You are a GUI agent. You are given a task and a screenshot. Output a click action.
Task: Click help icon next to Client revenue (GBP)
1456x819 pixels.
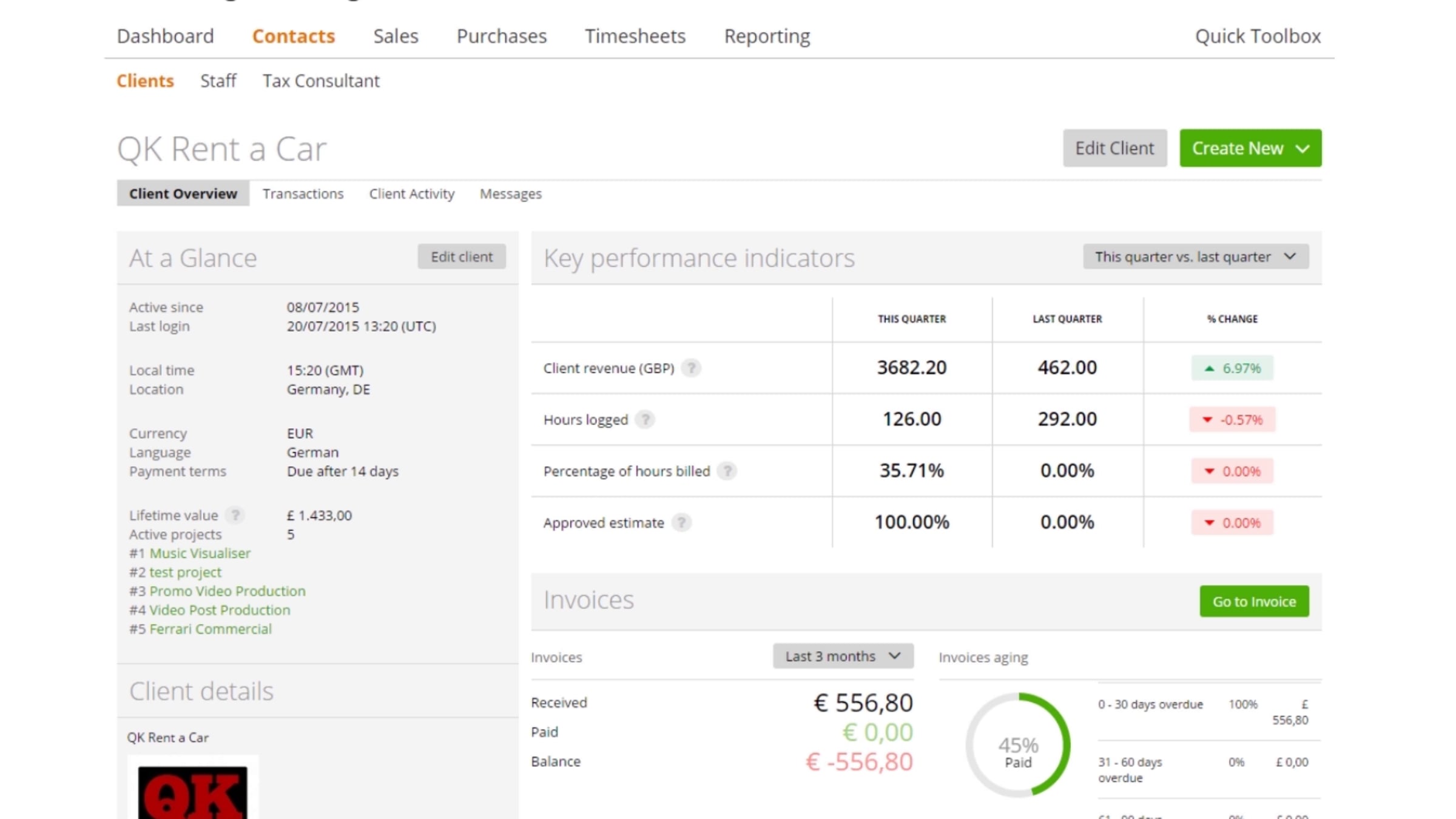click(x=690, y=368)
